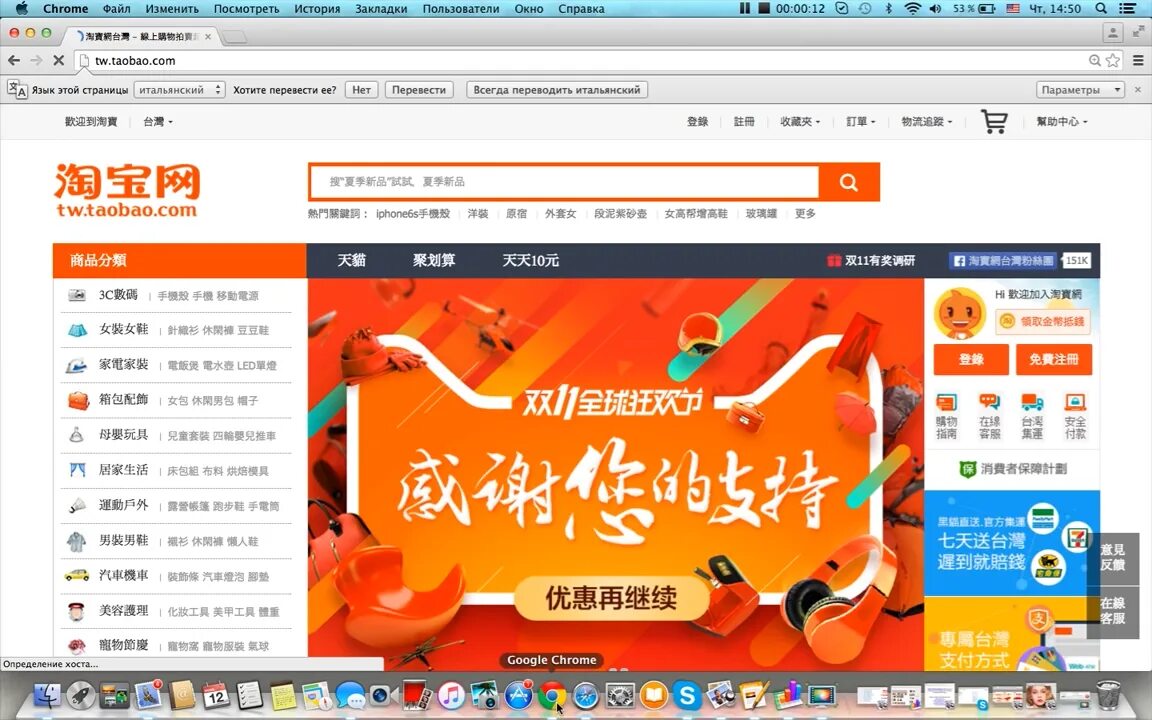Expand the 收藏夾 favorites dropdown

pyautogui.click(x=800, y=121)
